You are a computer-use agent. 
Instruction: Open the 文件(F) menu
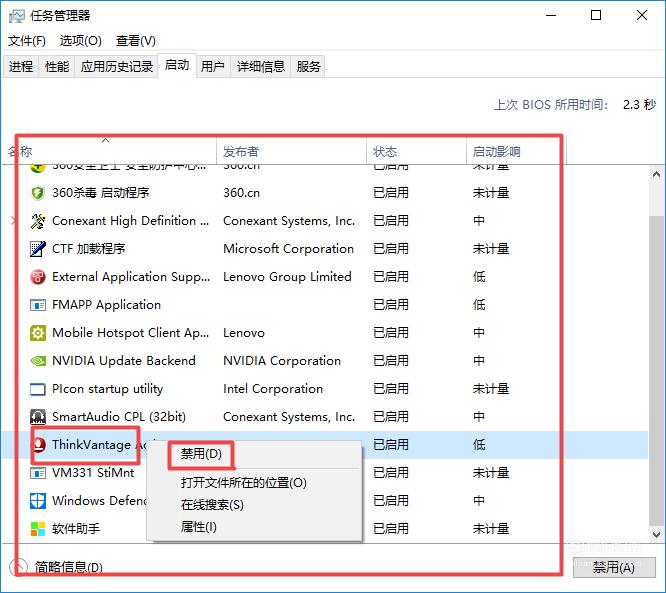27,41
